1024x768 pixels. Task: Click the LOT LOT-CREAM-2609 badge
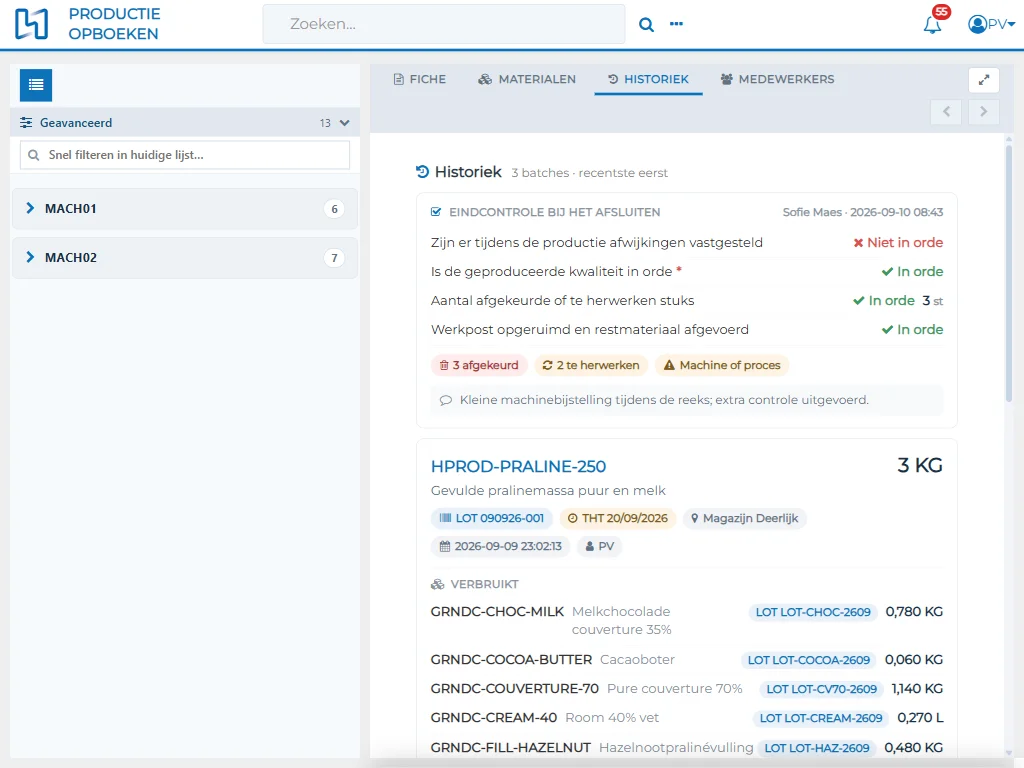pyautogui.click(x=821, y=718)
